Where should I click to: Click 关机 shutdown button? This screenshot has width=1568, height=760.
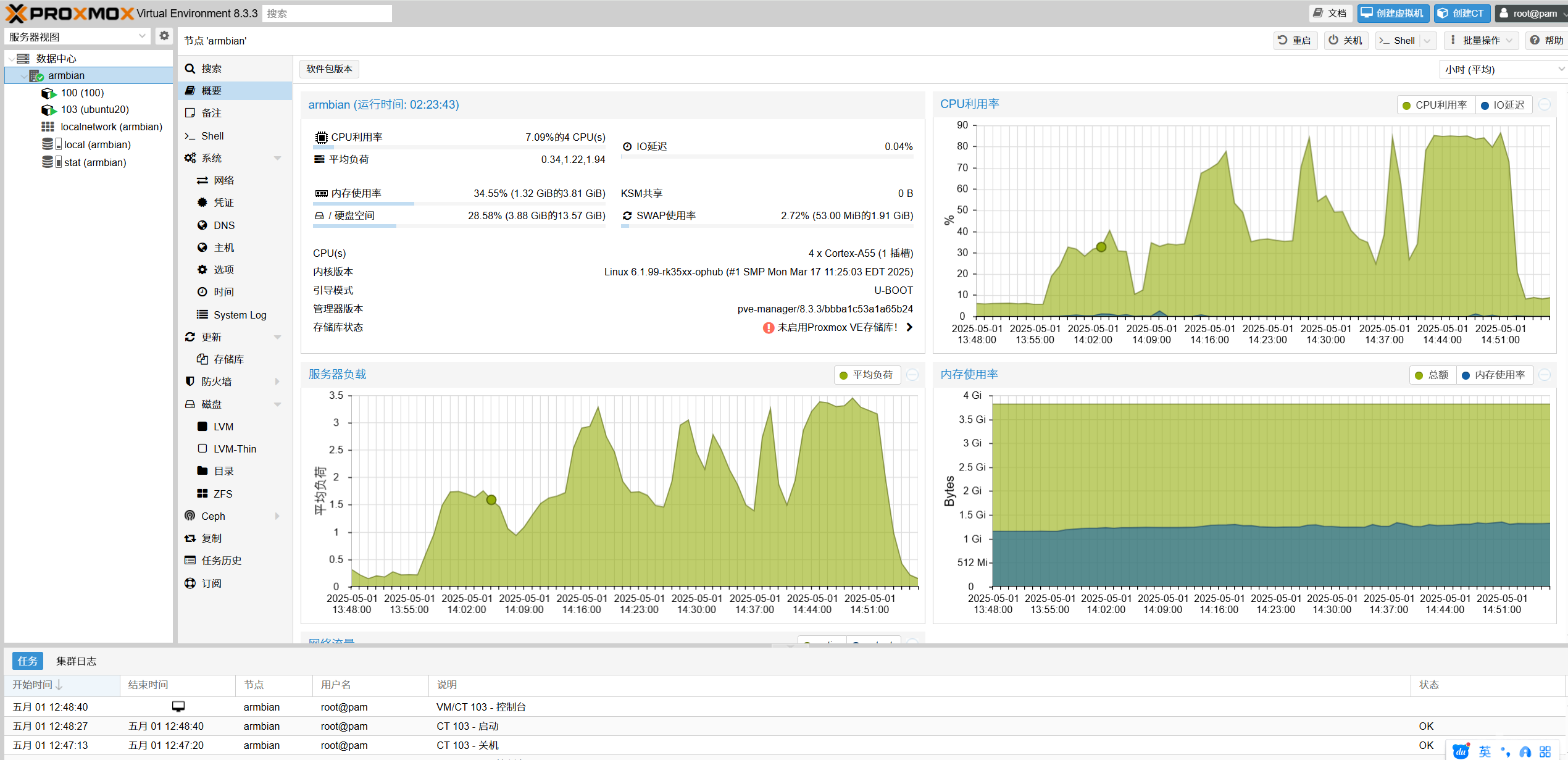coord(1346,41)
